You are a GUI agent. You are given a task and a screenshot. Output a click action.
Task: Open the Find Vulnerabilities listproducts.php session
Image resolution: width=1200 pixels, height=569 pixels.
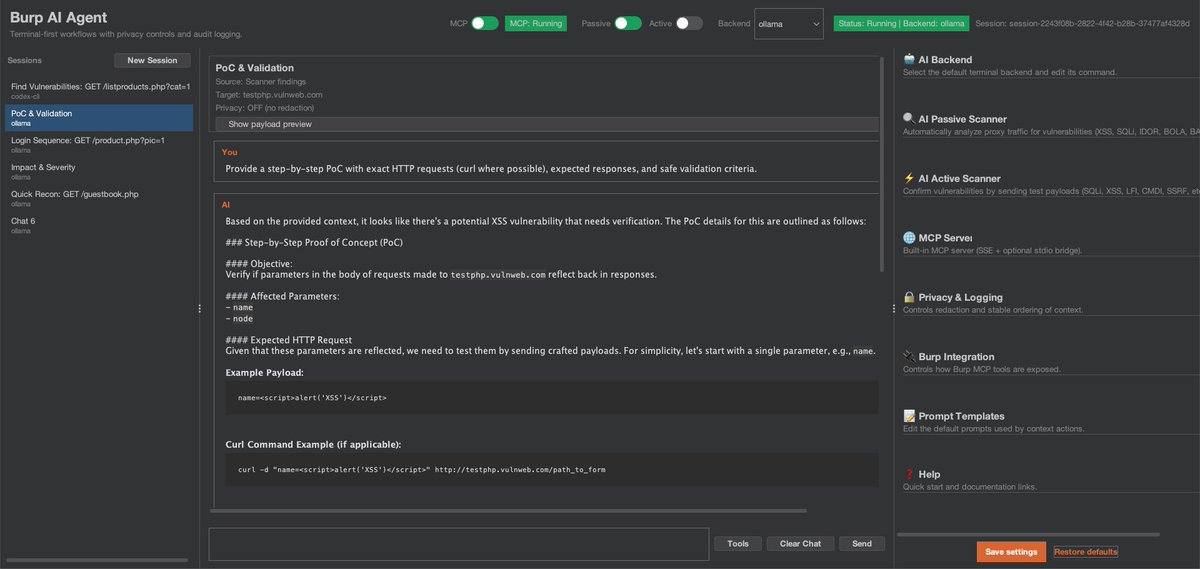click(97, 91)
